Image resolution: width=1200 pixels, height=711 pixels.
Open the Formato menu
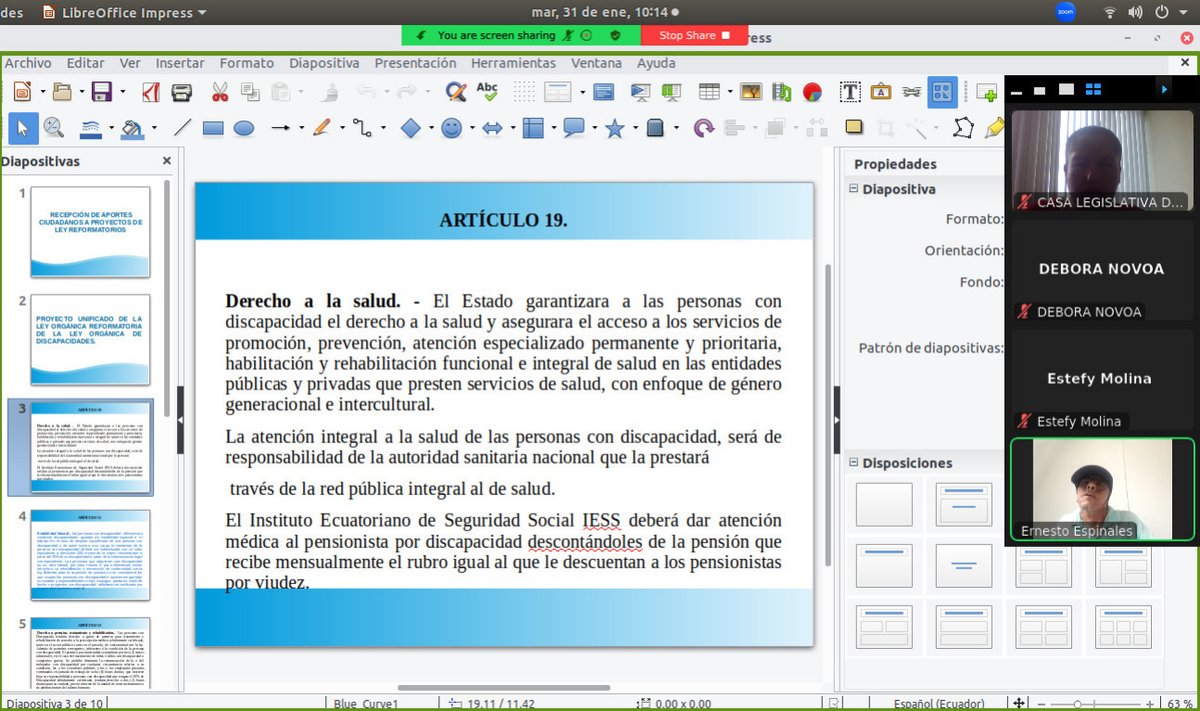[247, 63]
